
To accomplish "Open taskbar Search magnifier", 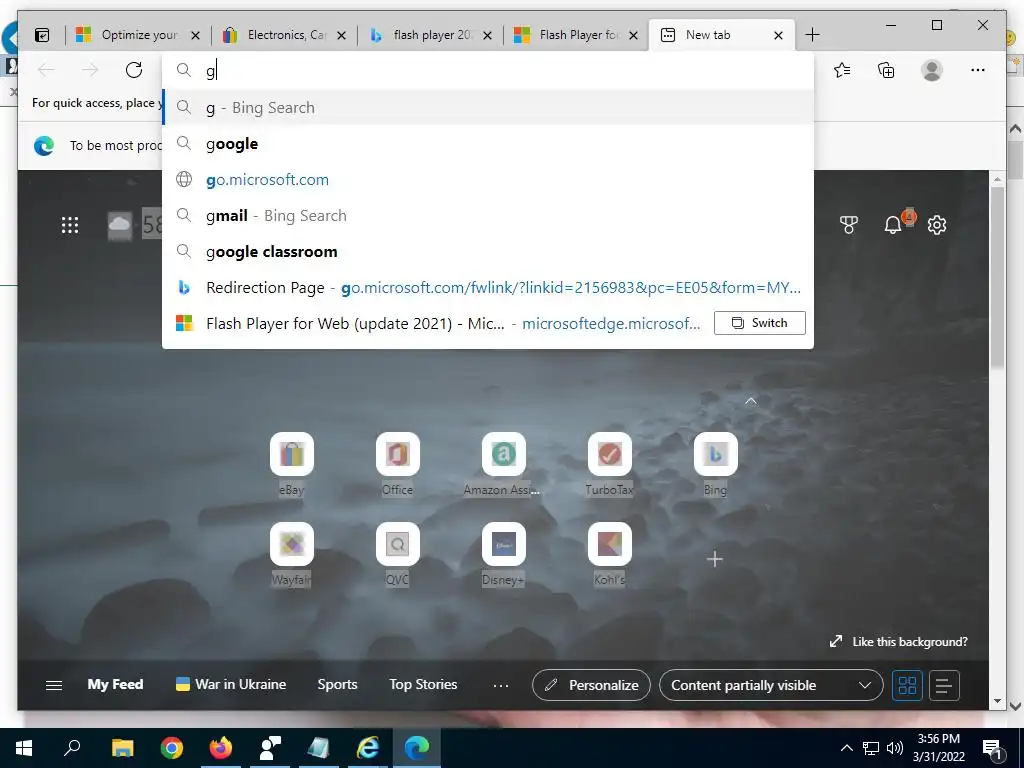I will pyautogui.click(x=72, y=748).
